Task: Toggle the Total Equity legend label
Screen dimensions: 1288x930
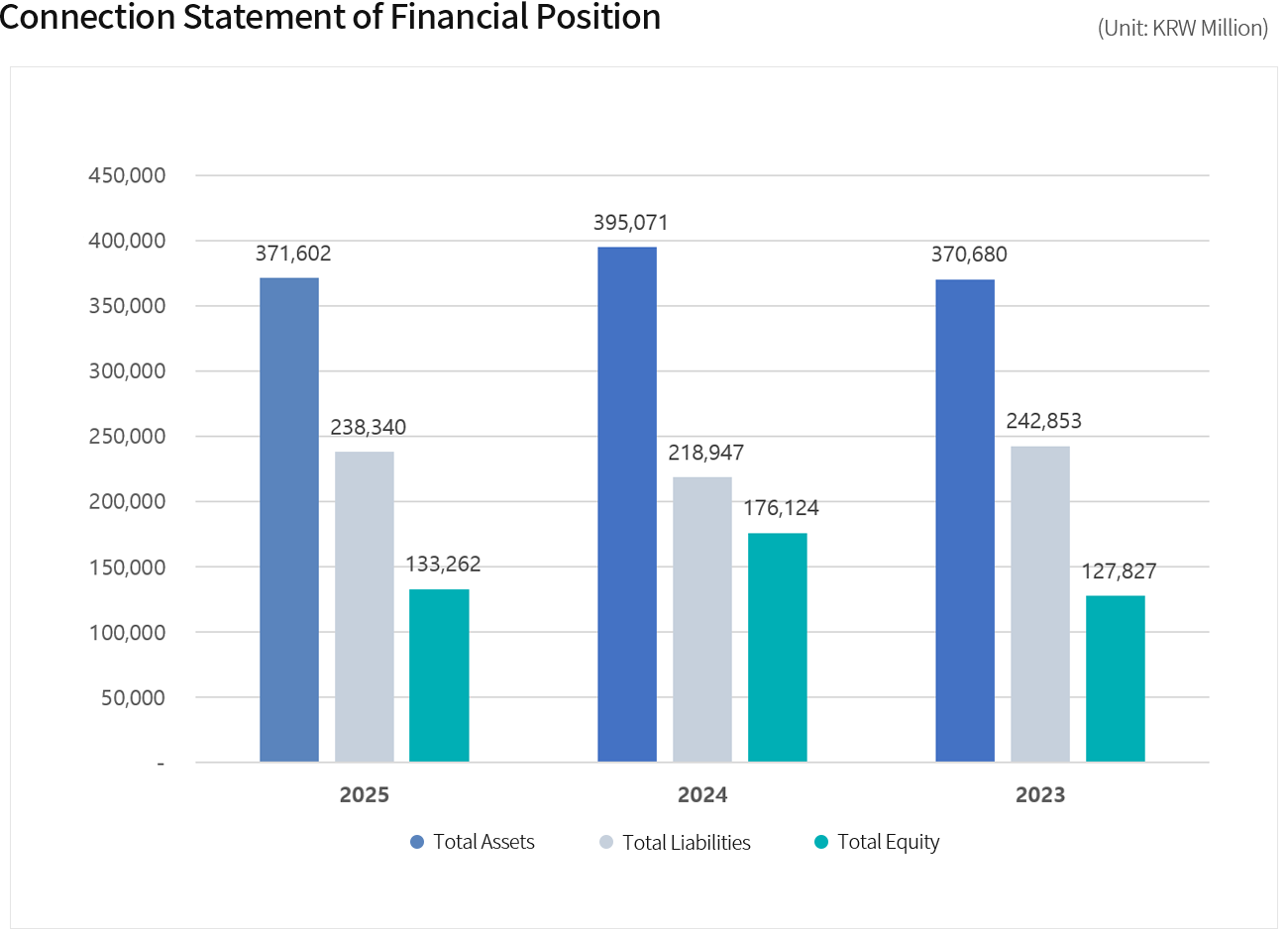Action: click(888, 842)
